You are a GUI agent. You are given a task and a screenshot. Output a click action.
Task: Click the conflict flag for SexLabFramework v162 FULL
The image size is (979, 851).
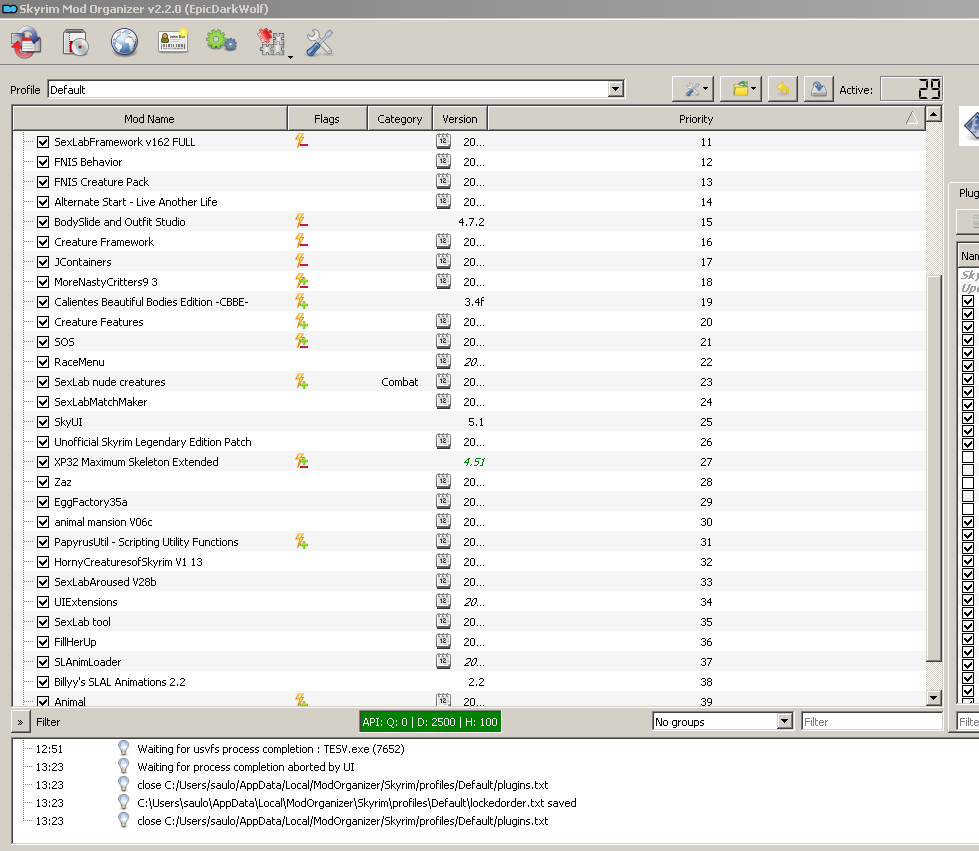302,141
